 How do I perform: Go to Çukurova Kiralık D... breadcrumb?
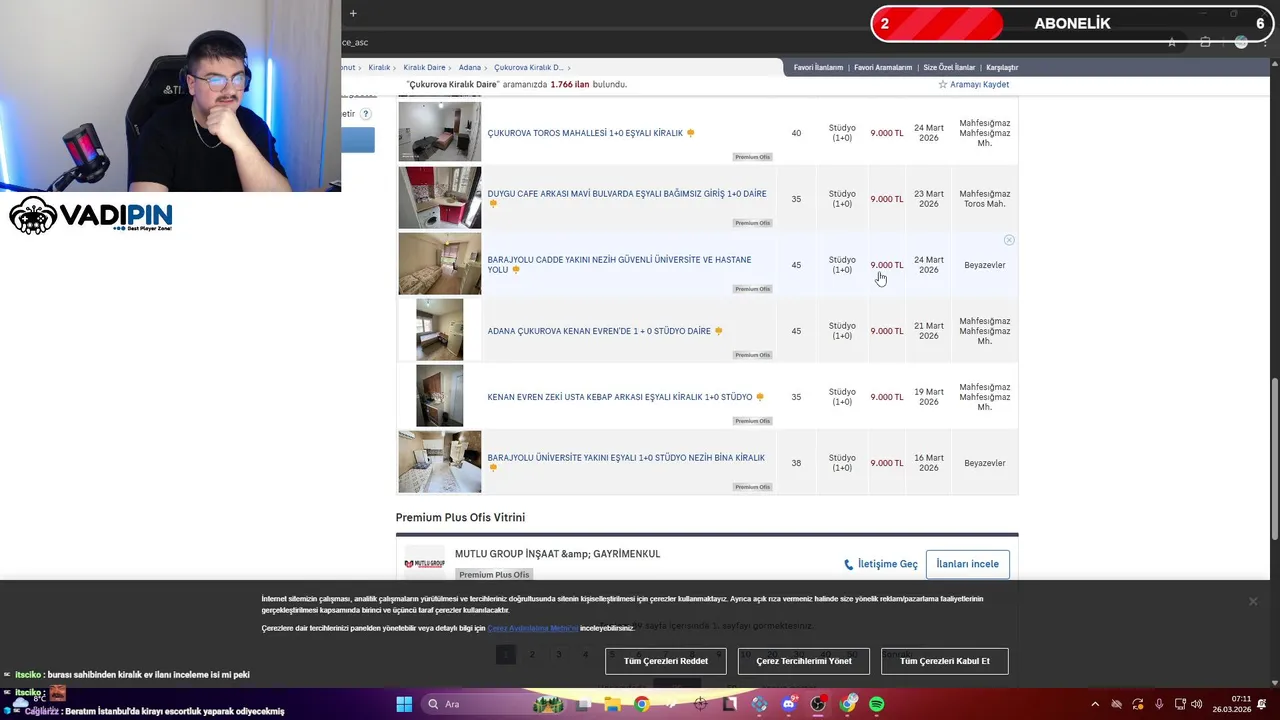(x=528, y=68)
